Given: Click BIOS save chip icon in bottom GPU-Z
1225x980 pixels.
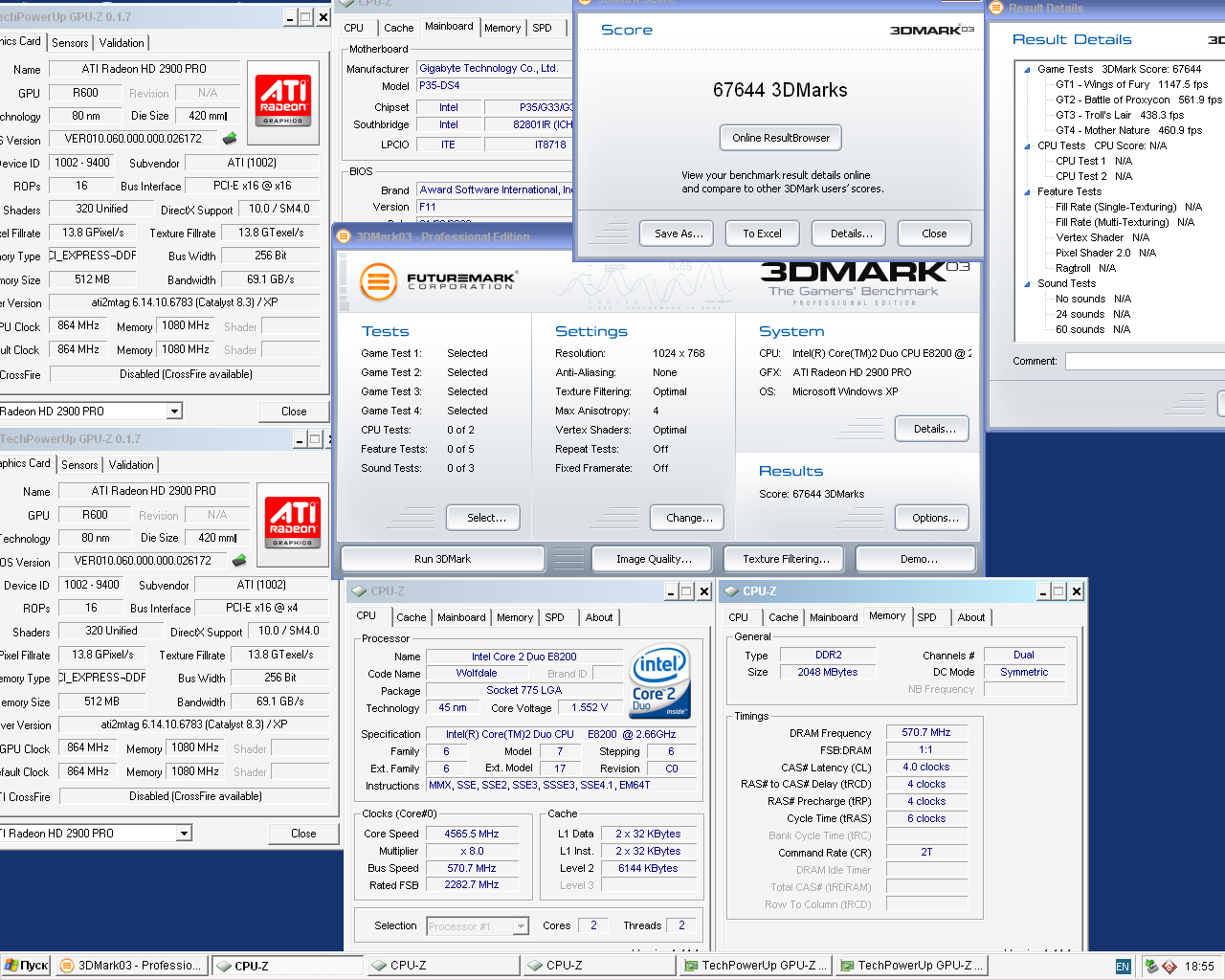Looking at the screenshot, I should [238, 561].
